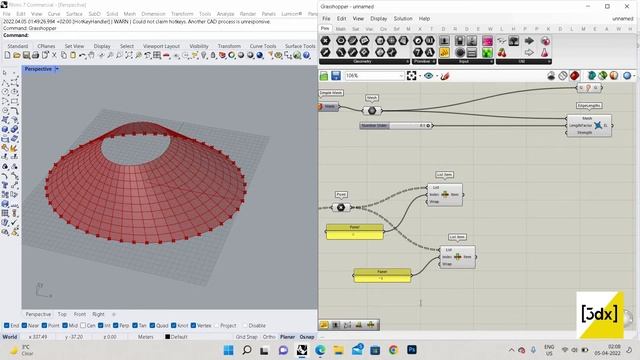Click the Zoom Extents icon in Rhino toolbar
This screenshot has width=640, height=360.
[129, 55]
